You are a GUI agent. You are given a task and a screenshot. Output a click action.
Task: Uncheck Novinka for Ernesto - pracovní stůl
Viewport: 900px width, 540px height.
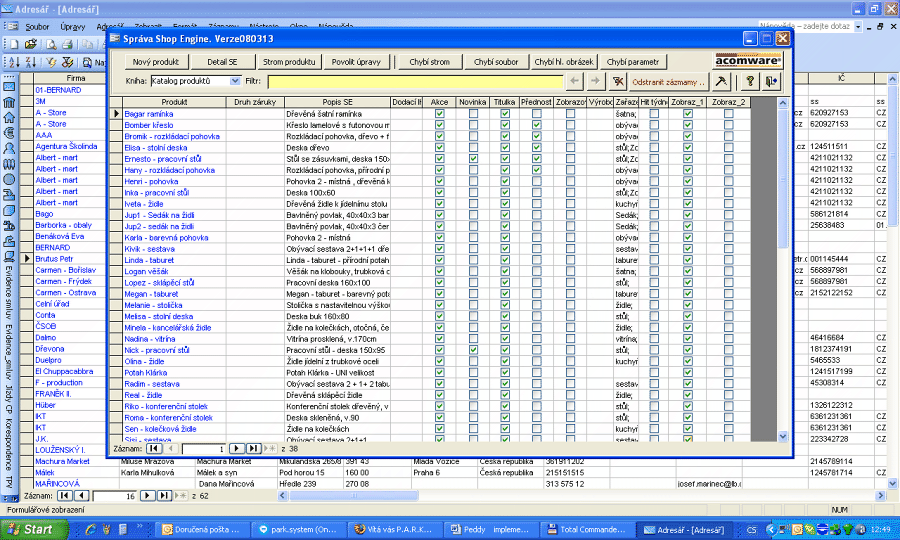[473, 159]
